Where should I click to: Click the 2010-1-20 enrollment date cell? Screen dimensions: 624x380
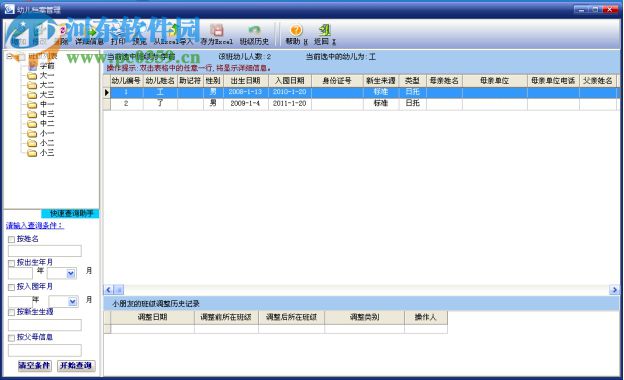pos(290,92)
